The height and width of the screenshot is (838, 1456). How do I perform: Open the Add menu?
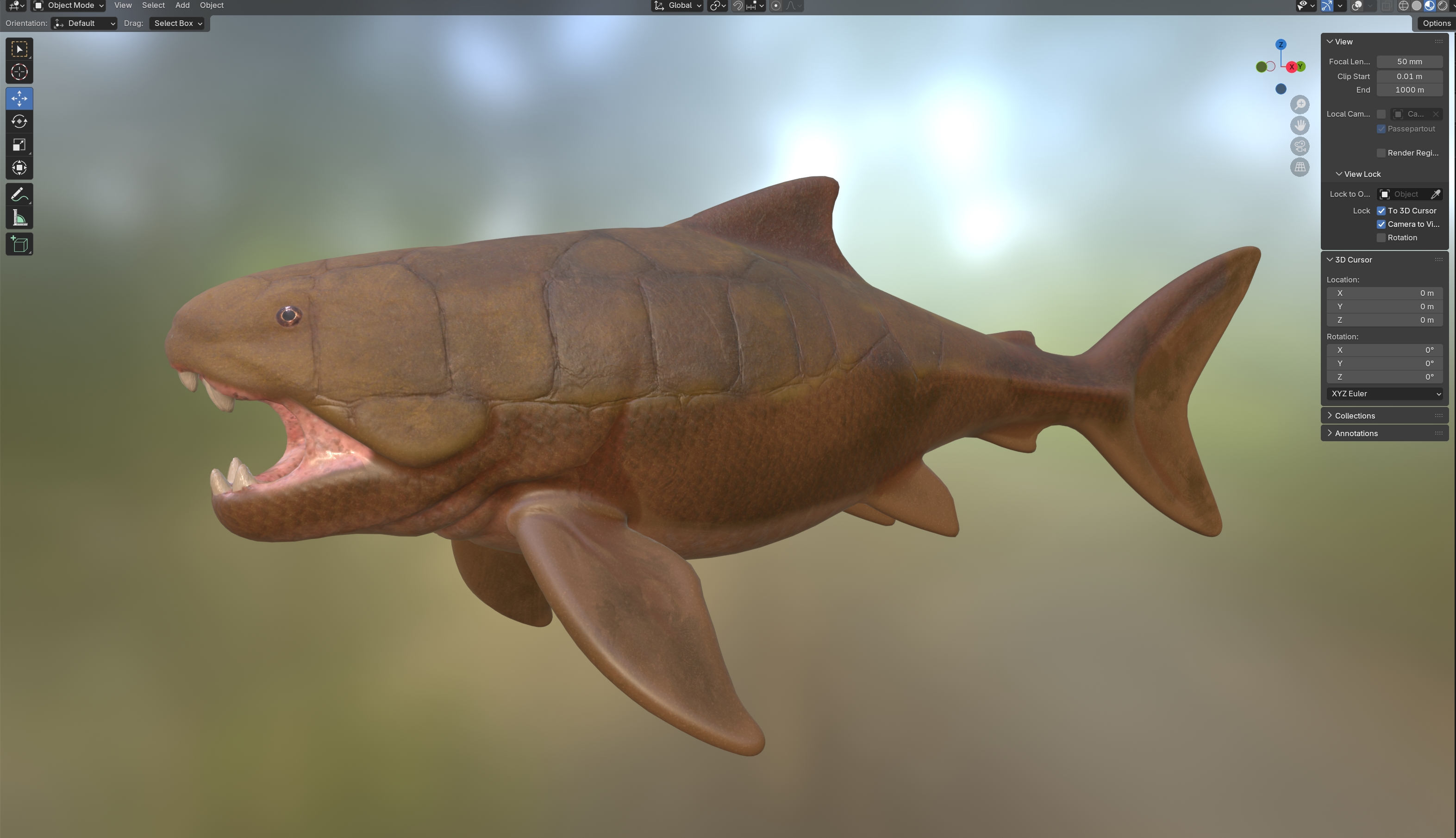[182, 6]
